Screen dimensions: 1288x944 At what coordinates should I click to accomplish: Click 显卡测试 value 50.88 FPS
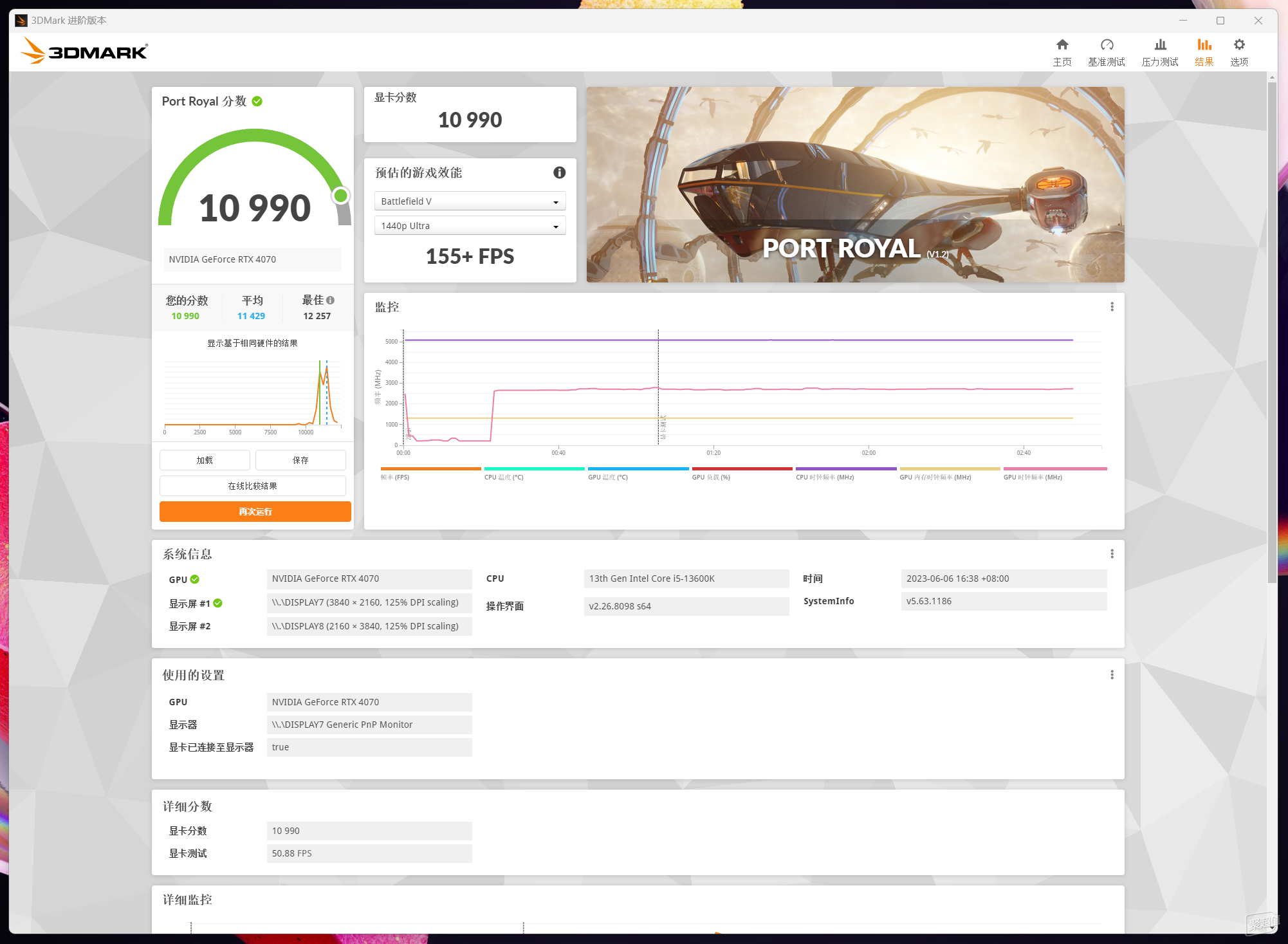[x=369, y=853]
